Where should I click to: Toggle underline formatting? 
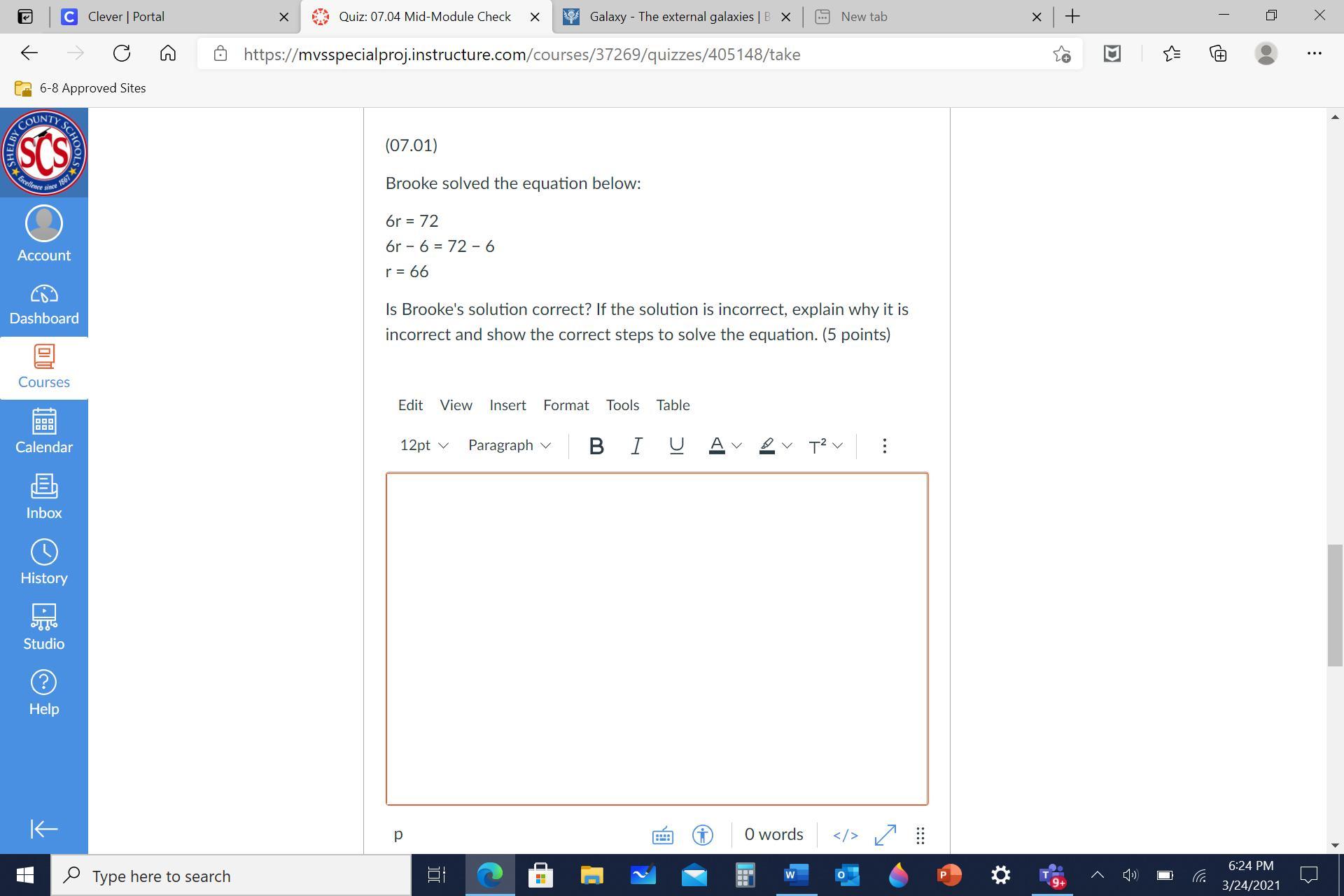(675, 446)
